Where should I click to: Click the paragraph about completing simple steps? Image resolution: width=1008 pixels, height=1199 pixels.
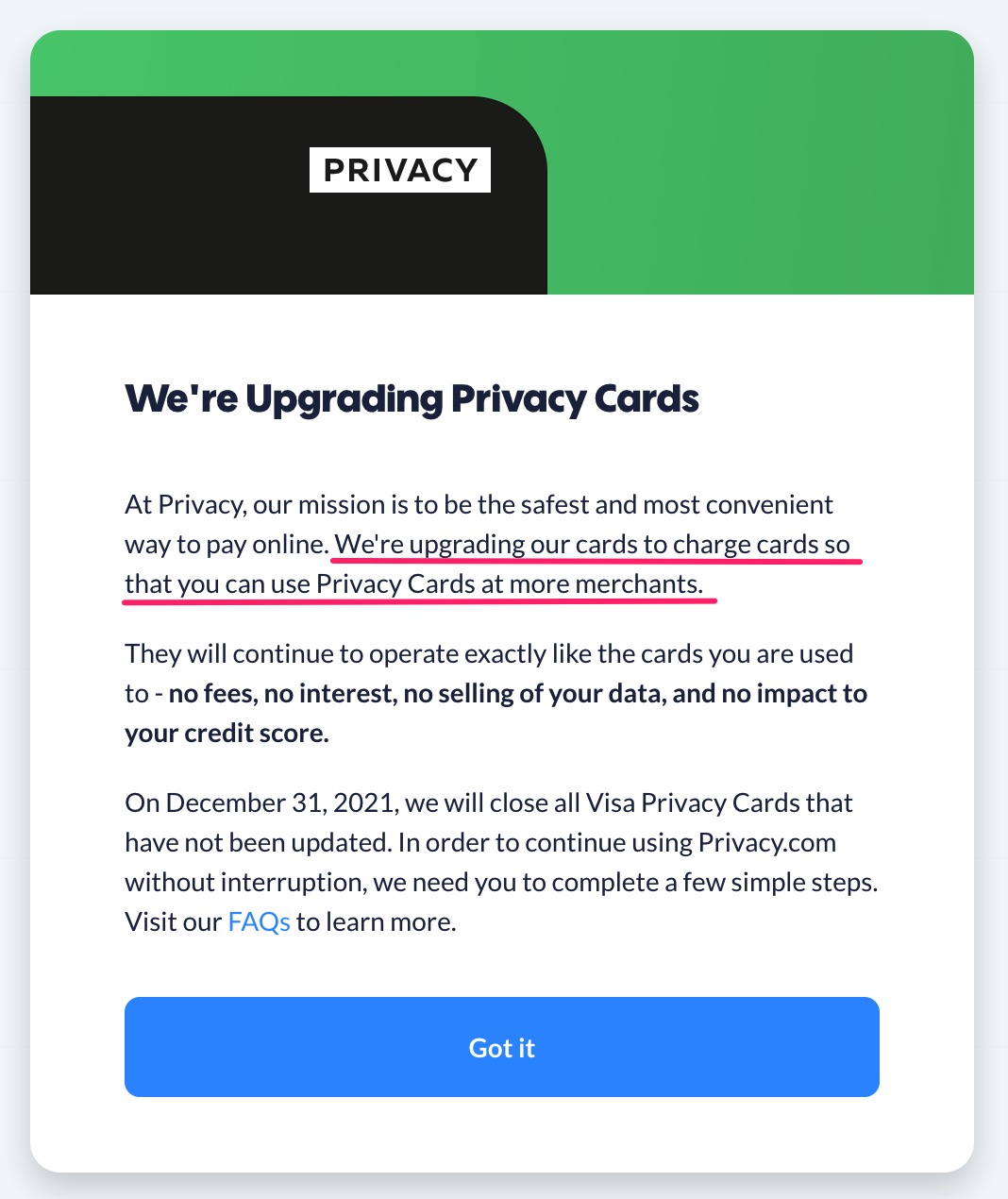(500, 882)
